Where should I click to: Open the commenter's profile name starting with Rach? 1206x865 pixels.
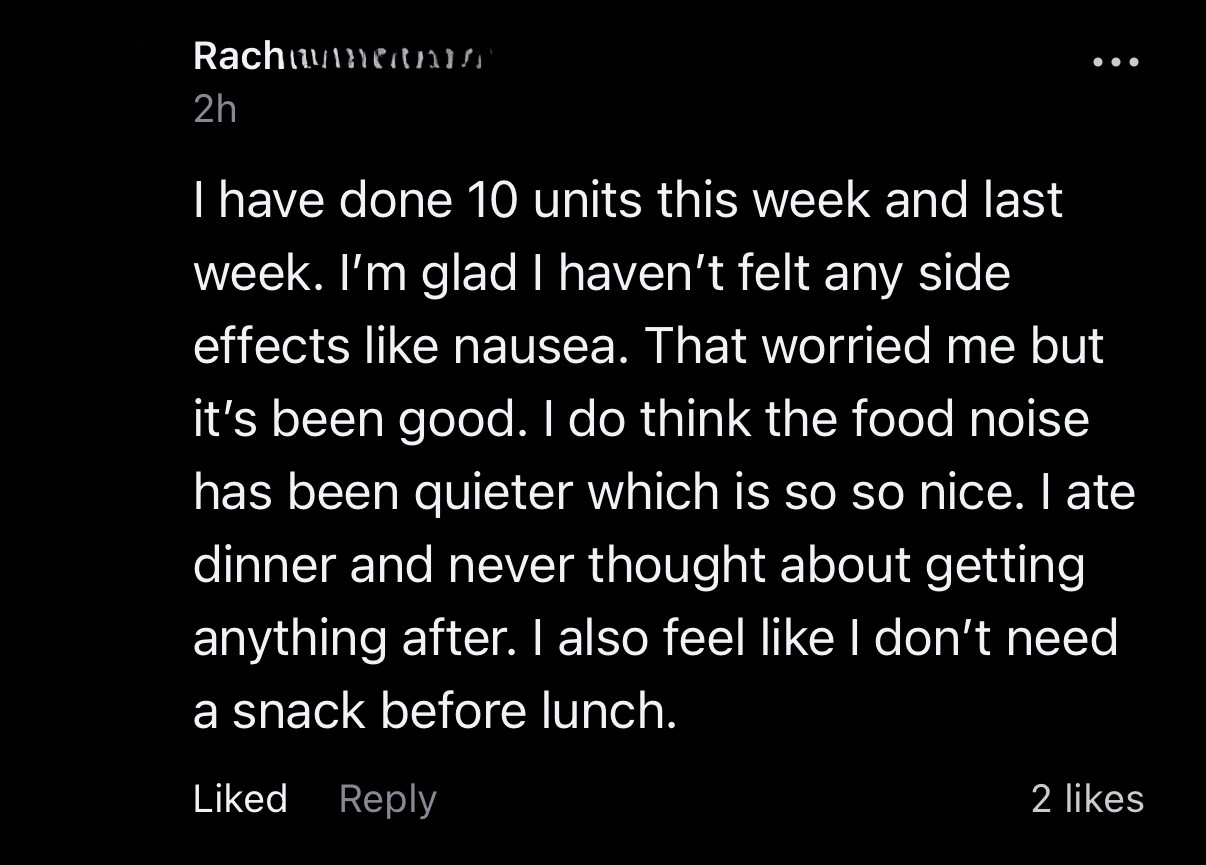click(x=340, y=56)
